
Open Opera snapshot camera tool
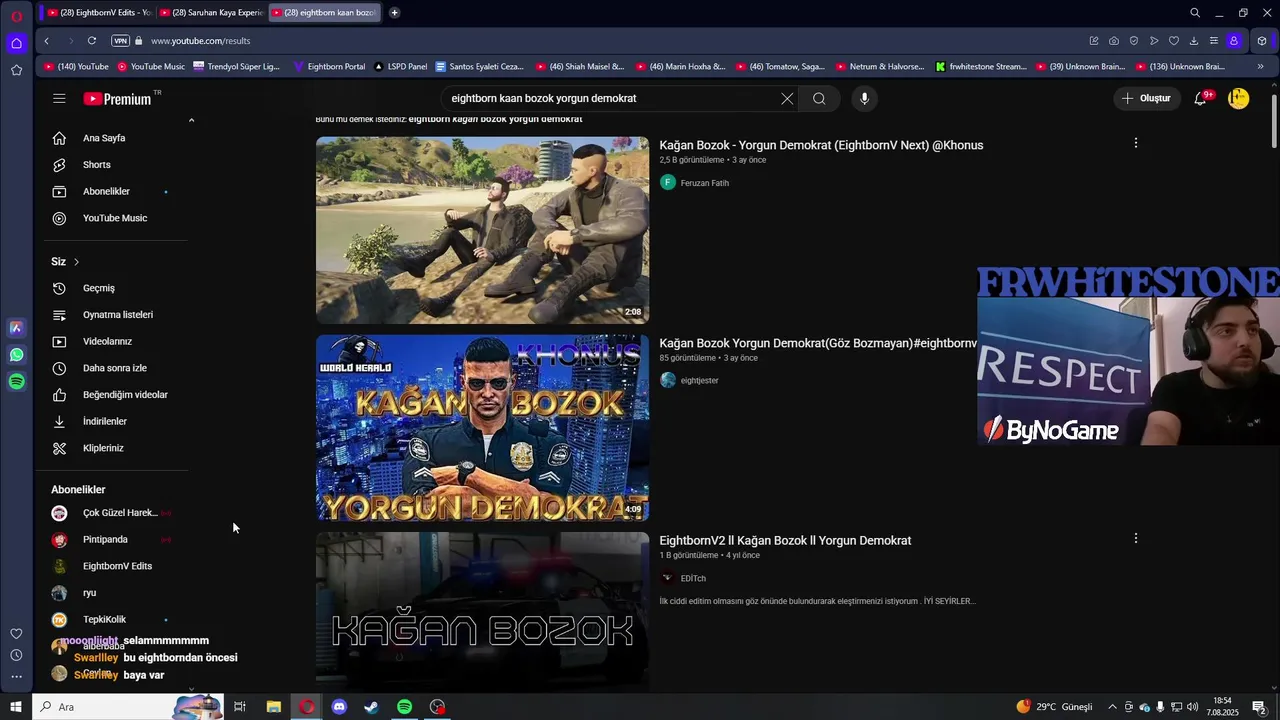coord(1114,41)
